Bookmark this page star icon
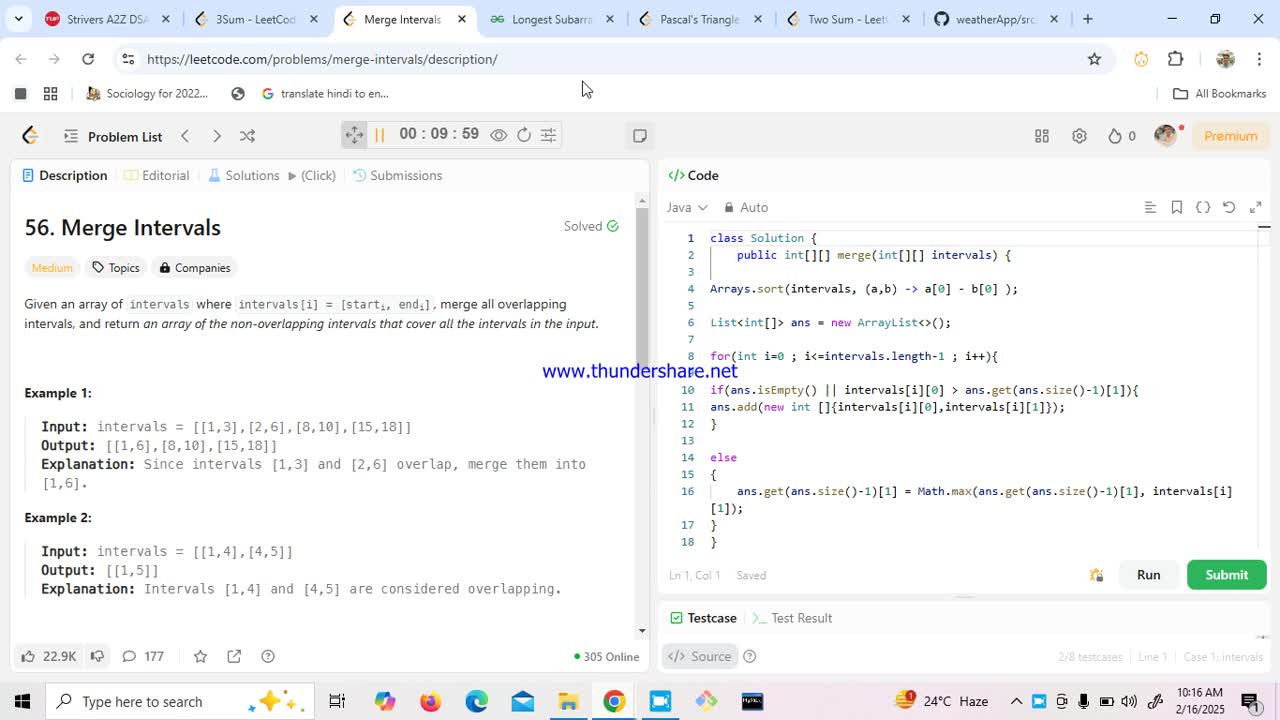The height and width of the screenshot is (720, 1280). coord(1094,59)
